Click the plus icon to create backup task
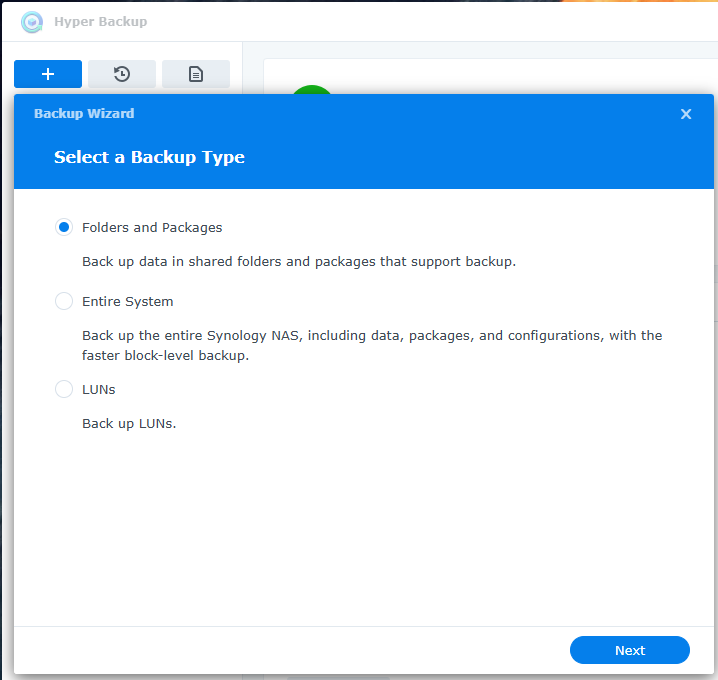Viewport: 718px width, 680px height. (x=48, y=74)
